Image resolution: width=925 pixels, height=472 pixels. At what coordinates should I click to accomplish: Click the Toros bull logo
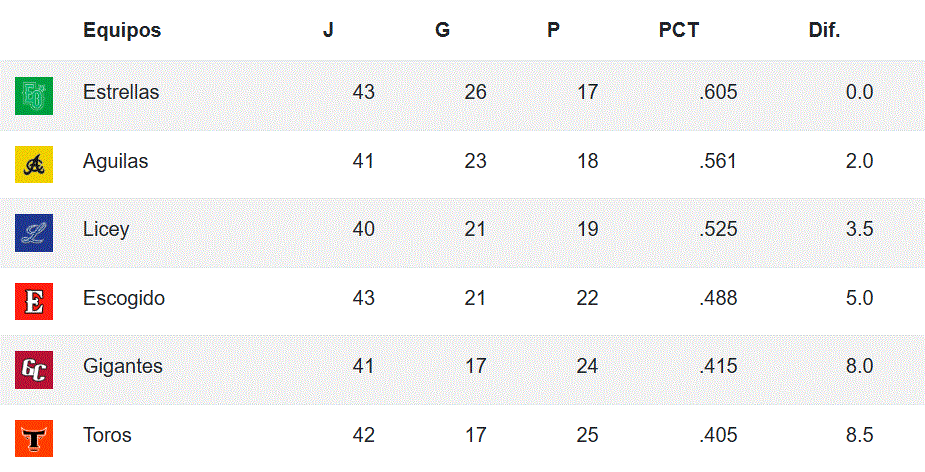34,438
